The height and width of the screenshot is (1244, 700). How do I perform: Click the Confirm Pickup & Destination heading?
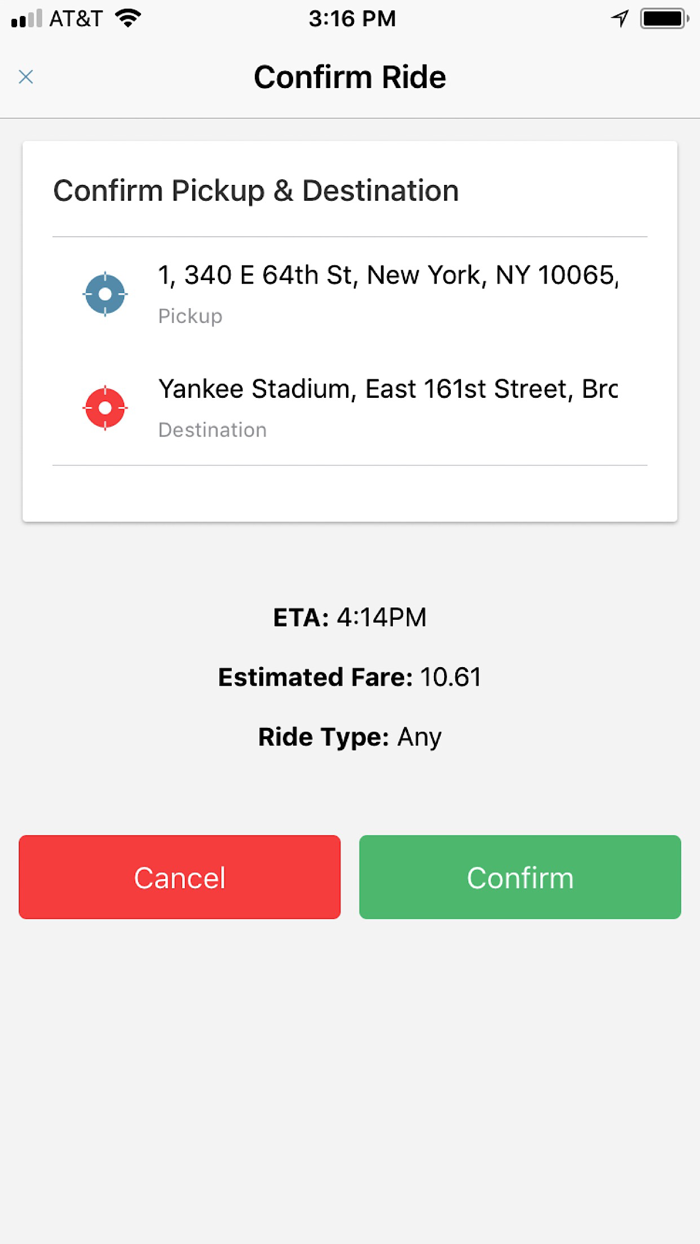(257, 190)
